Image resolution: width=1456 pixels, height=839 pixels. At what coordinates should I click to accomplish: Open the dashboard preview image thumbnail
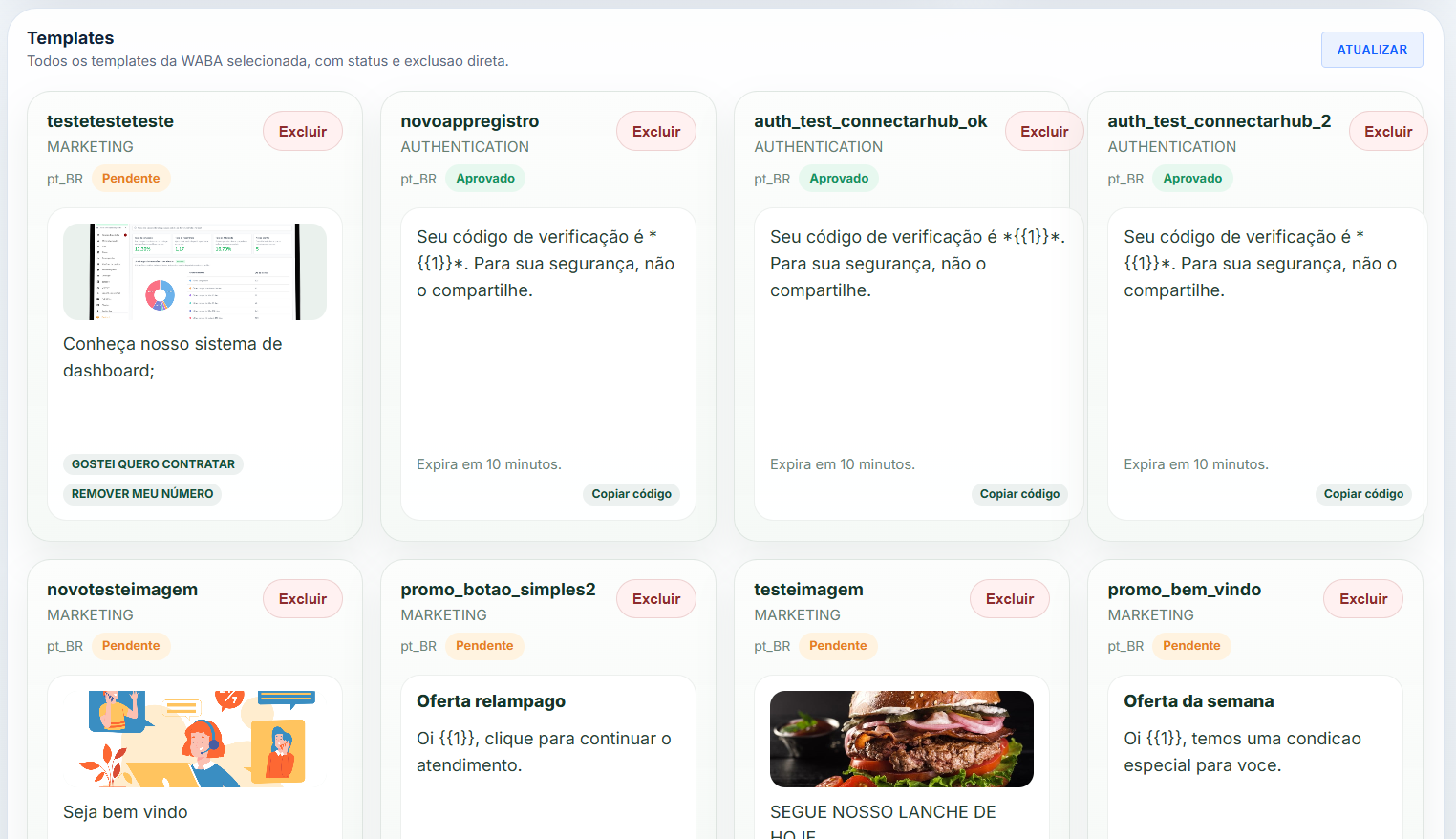(x=195, y=272)
